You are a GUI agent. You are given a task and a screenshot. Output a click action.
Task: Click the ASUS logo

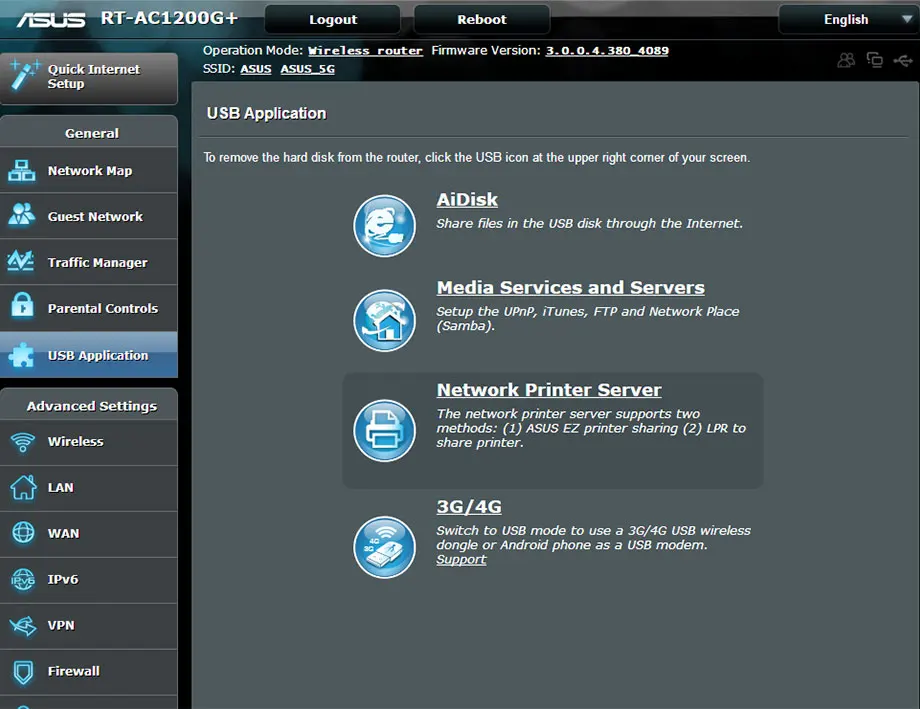click(51, 20)
